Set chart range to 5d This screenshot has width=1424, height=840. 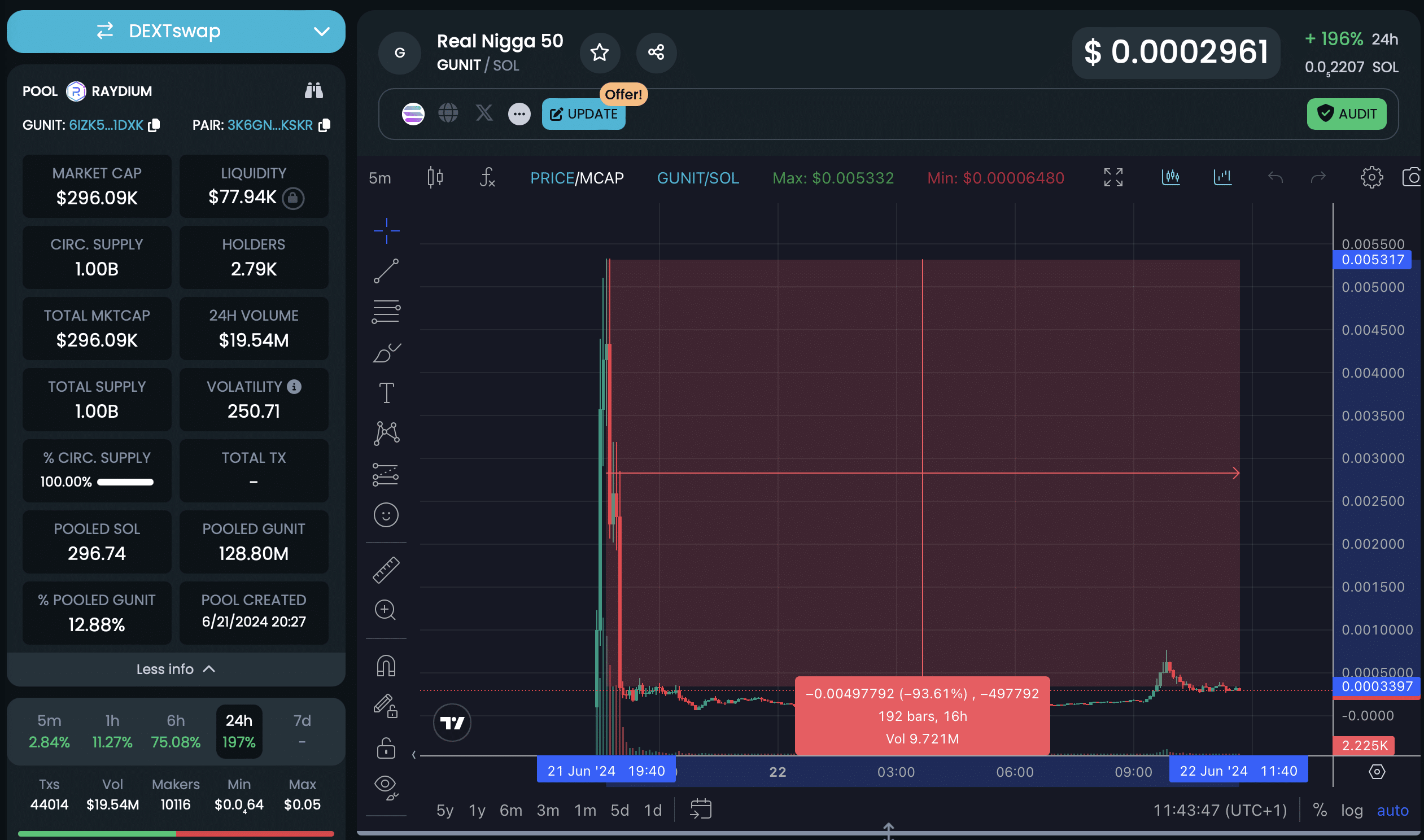(620, 811)
